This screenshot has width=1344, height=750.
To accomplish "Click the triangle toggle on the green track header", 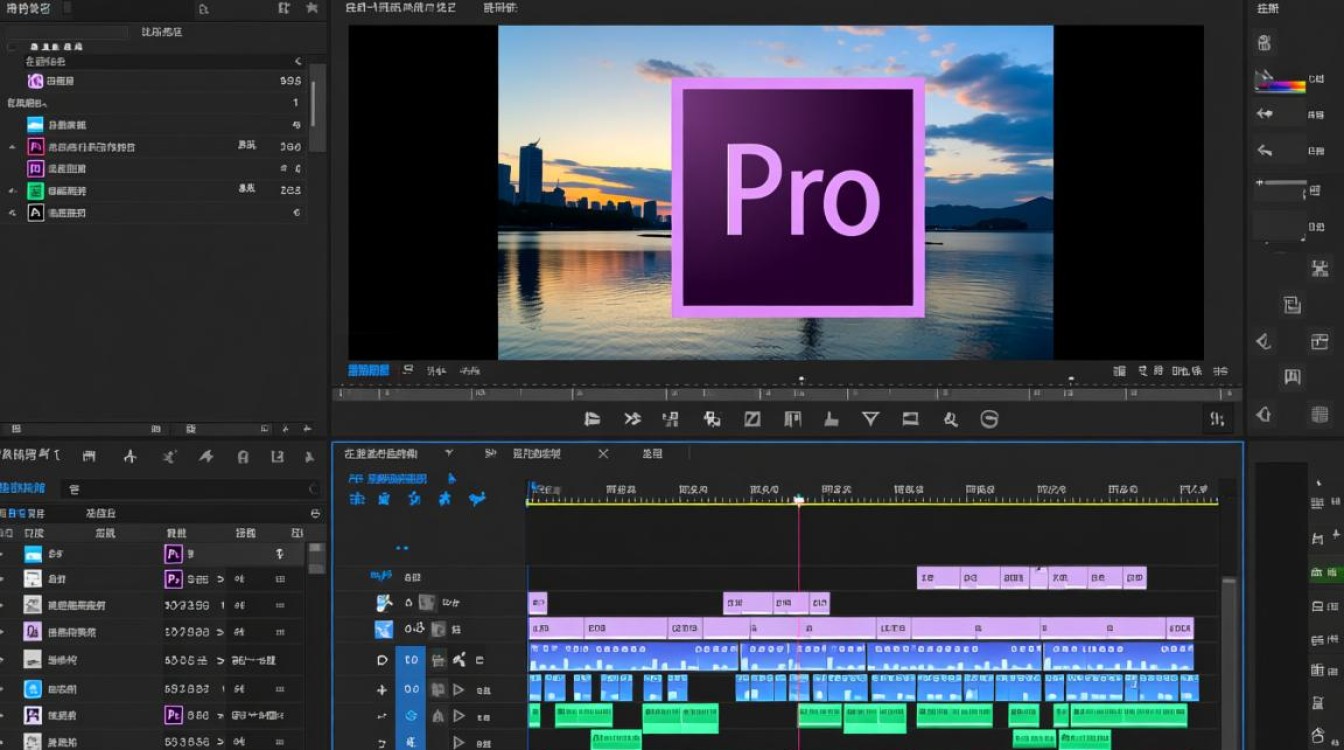I will click(x=459, y=716).
